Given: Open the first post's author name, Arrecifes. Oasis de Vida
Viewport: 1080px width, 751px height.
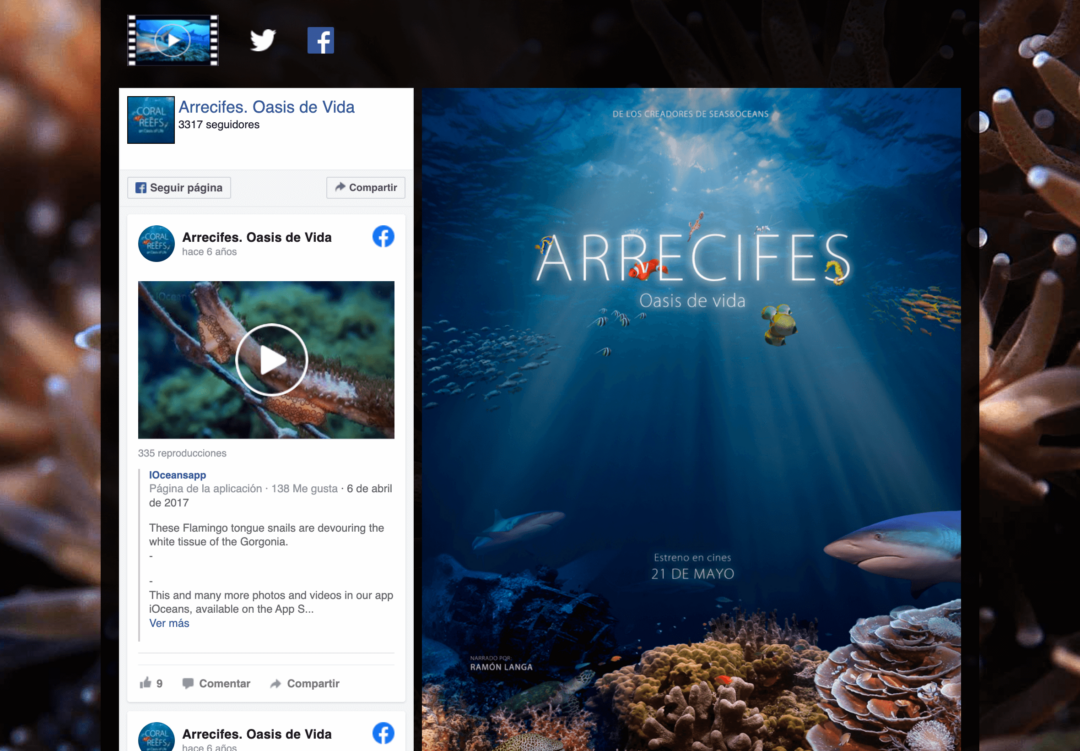Looking at the screenshot, I should pyautogui.click(x=257, y=237).
